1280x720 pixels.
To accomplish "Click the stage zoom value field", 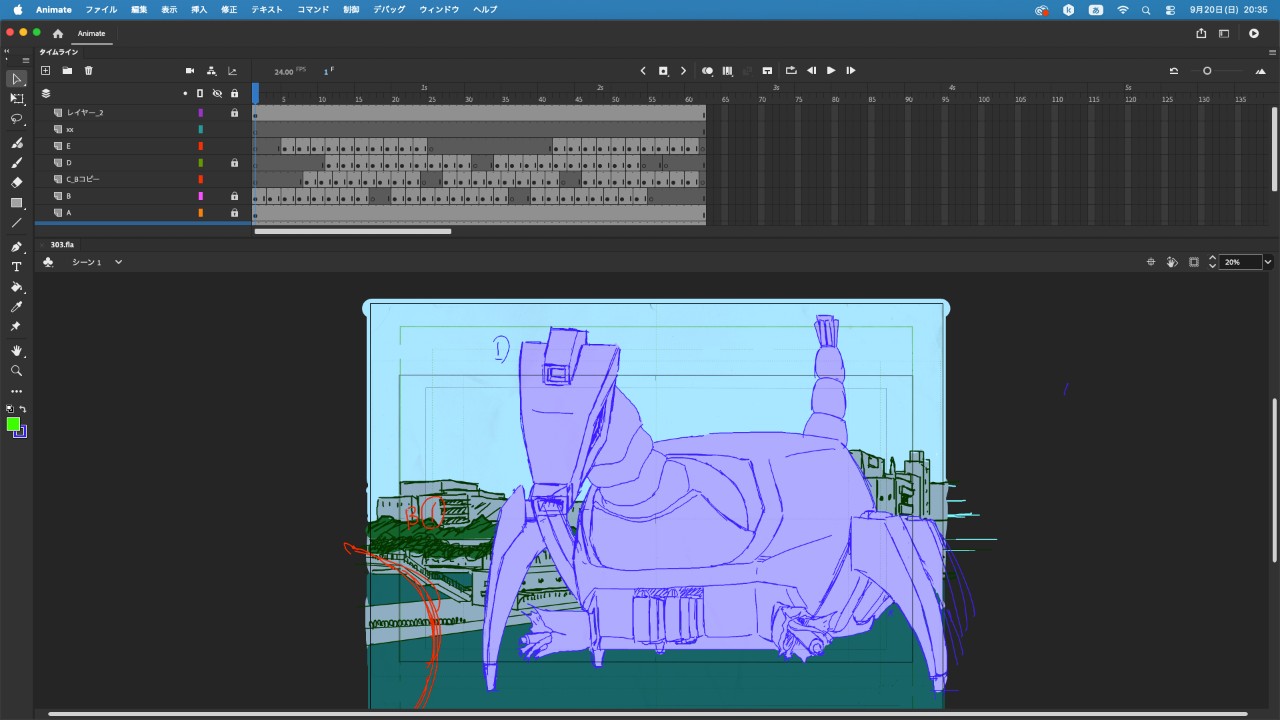I will tap(1240, 262).
